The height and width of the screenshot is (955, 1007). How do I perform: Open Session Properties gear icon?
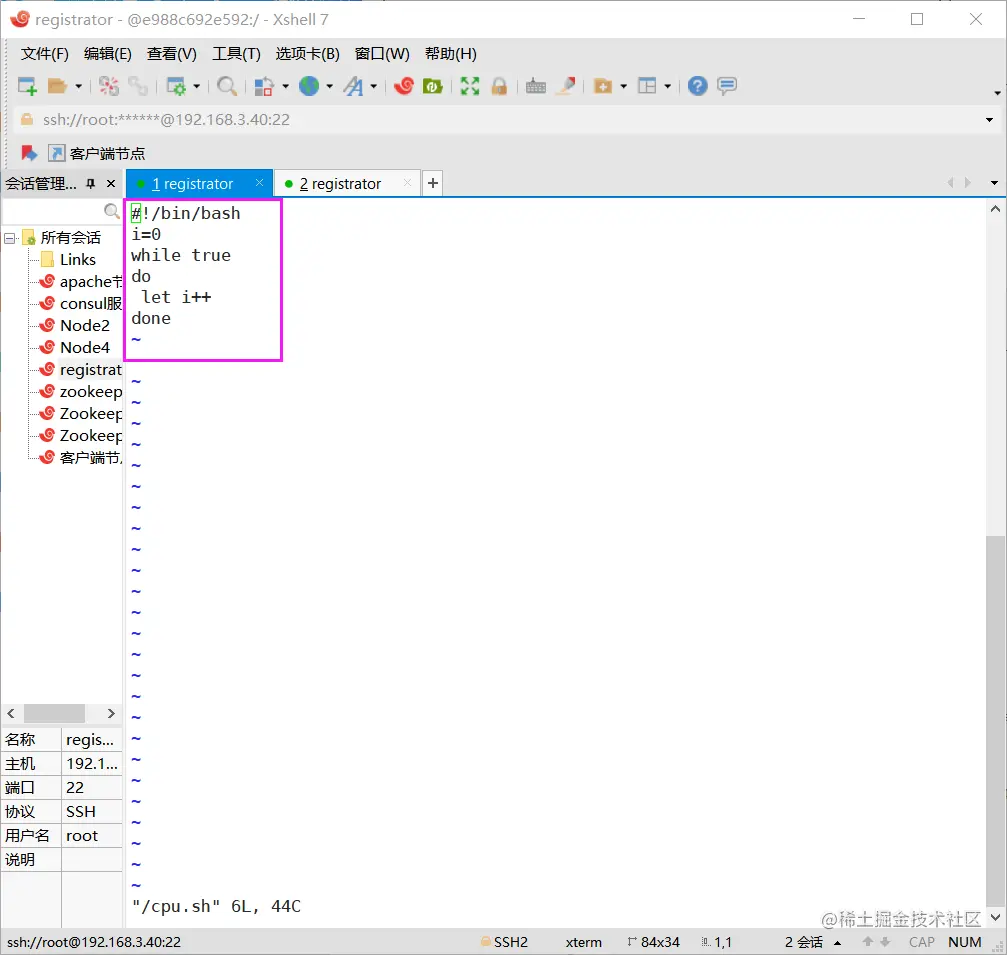(x=176, y=85)
